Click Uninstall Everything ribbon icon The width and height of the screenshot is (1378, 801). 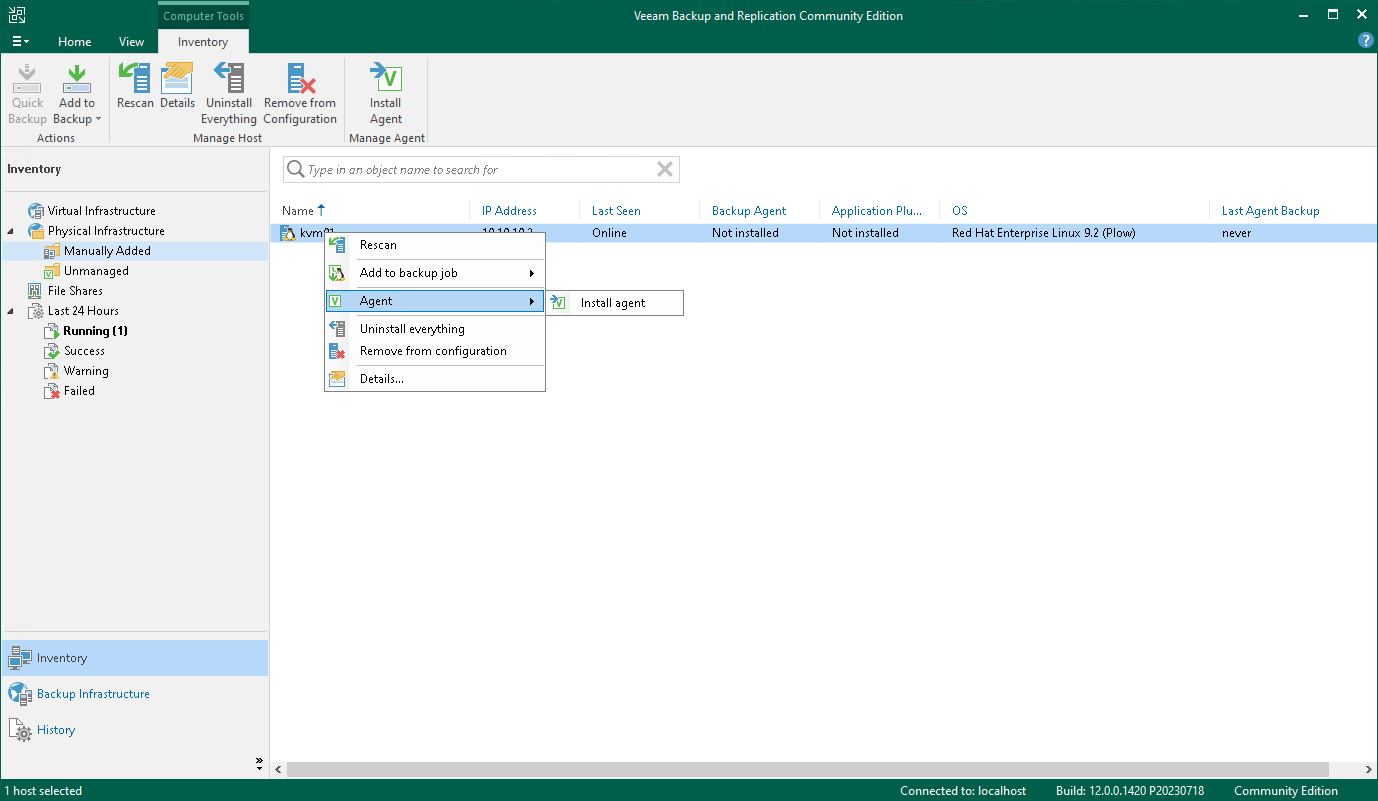229,94
